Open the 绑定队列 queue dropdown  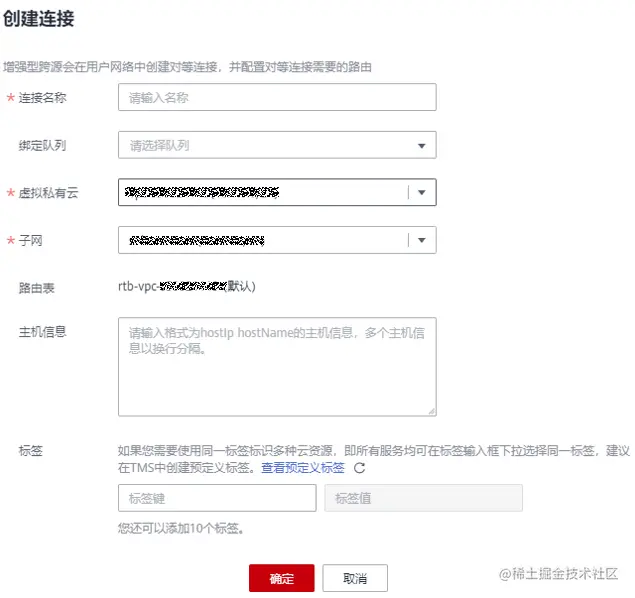pyautogui.click(x=277, y=145)
